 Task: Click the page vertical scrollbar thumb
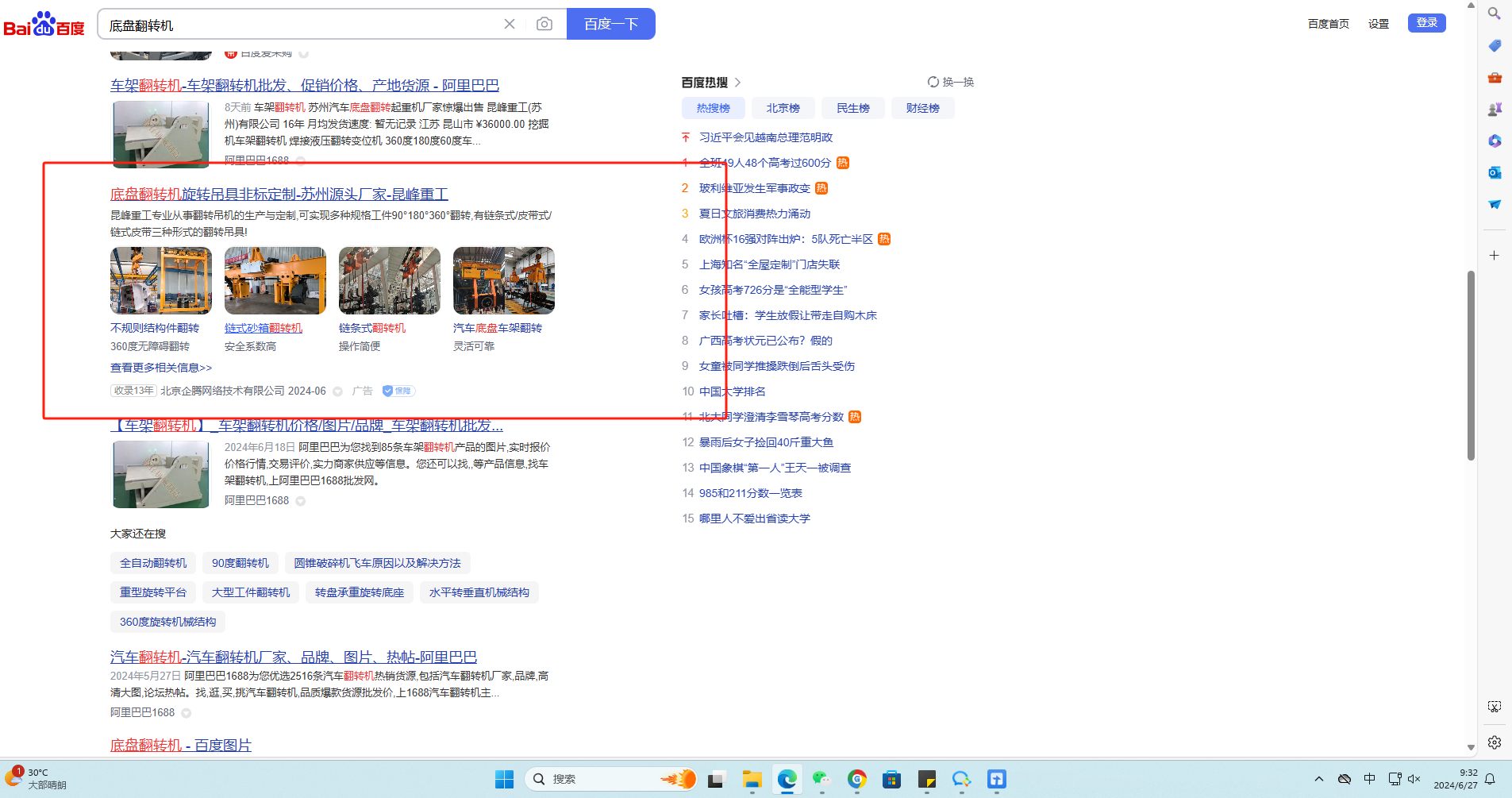(1471, 365)
